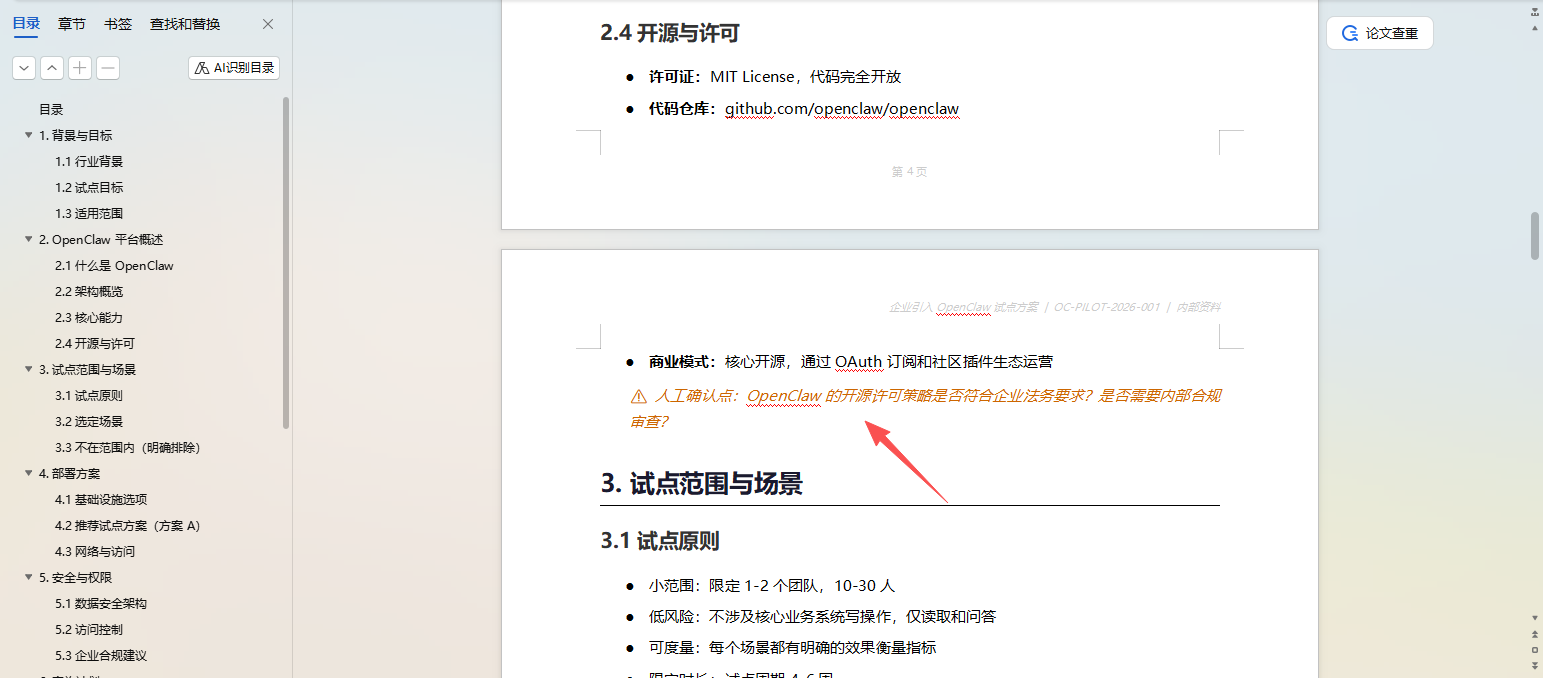Click the next-page double-down arrow
Screen dimensions: 1543x678
coord(1535,666)
